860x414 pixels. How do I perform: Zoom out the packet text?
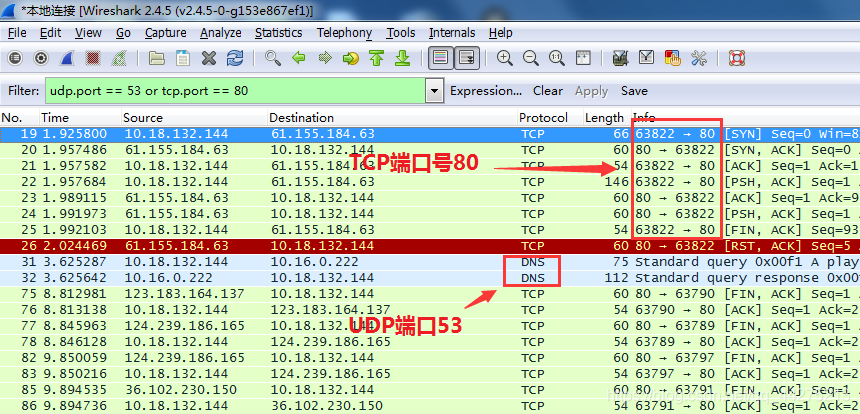pyautogui.click(x=530, y=58)
